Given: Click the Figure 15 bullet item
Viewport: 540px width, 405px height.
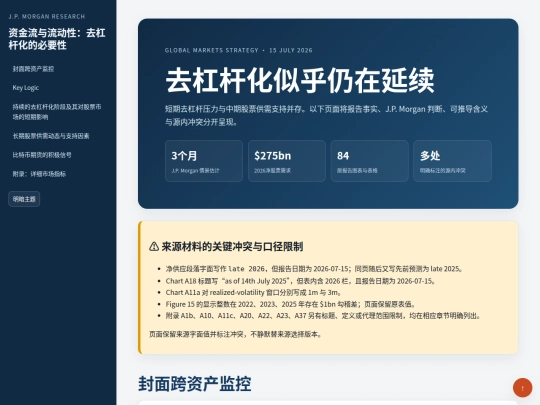Looking at the screenshot, I should coord(291,304).
